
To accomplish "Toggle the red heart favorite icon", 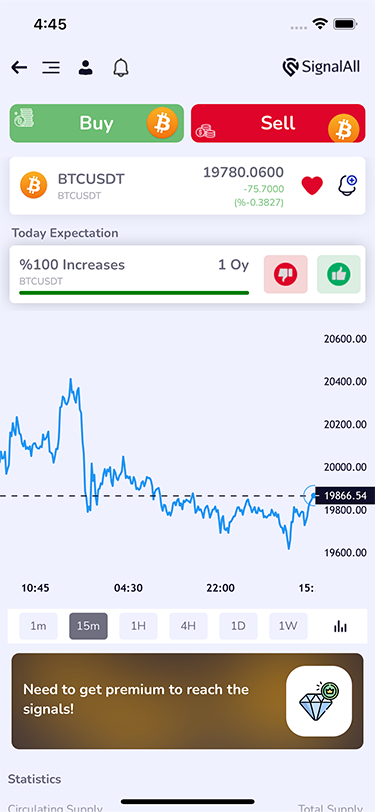I will click(312, 185).
